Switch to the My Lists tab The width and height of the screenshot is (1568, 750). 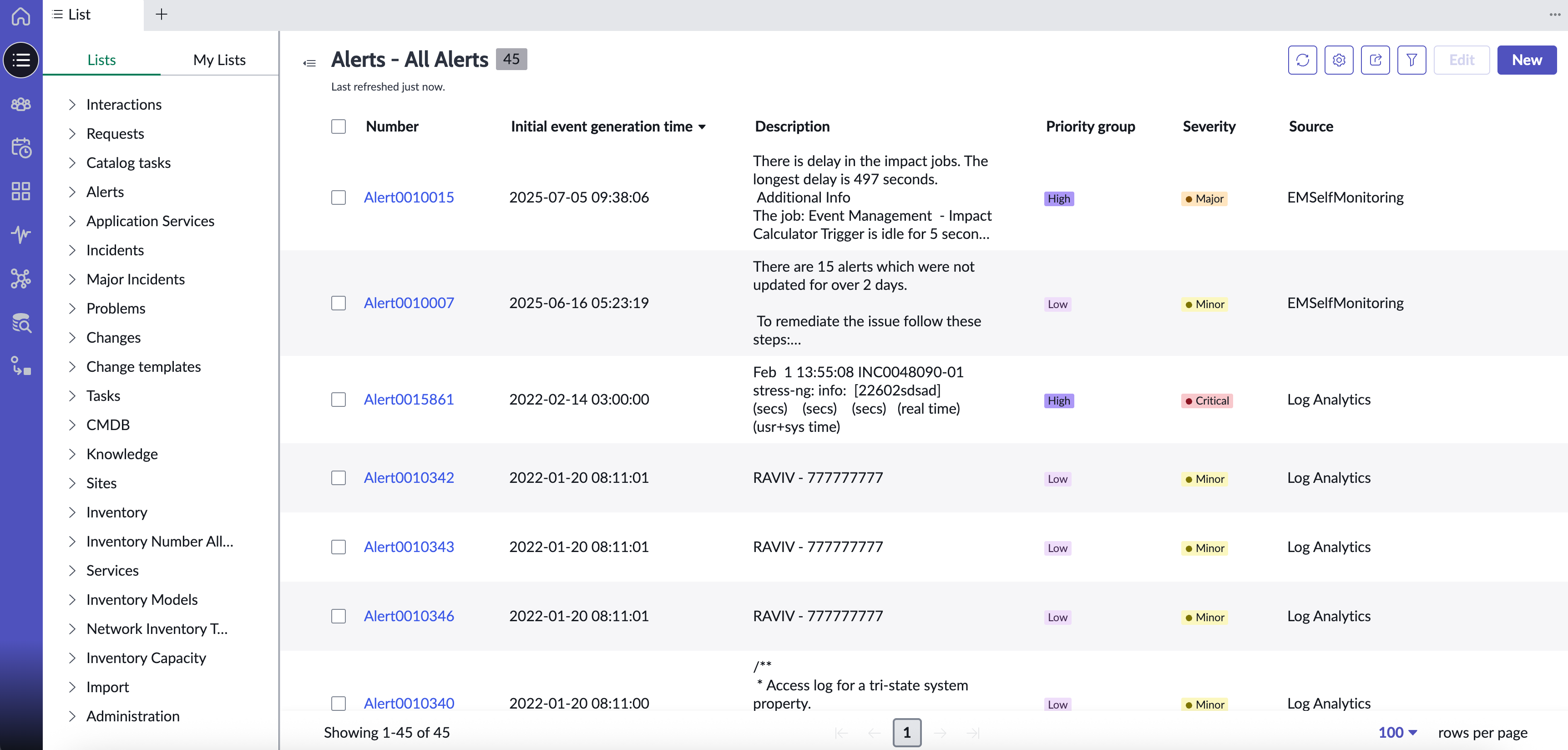click(x=219, y=60)
